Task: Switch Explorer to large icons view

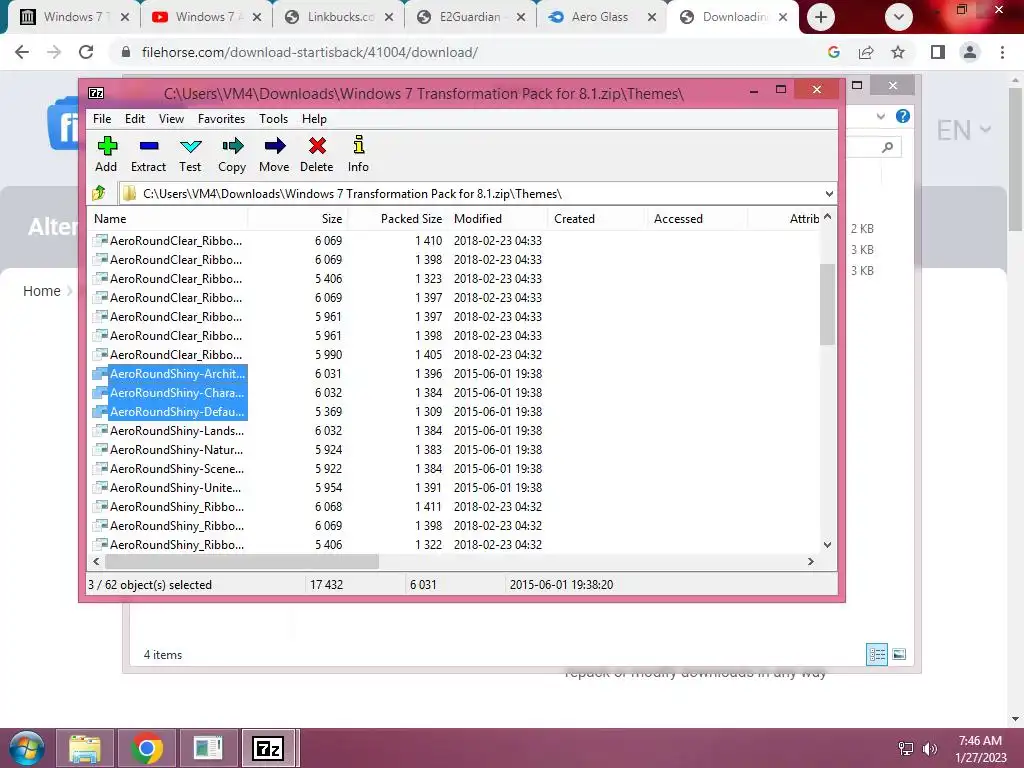Action: click(899, 654)
